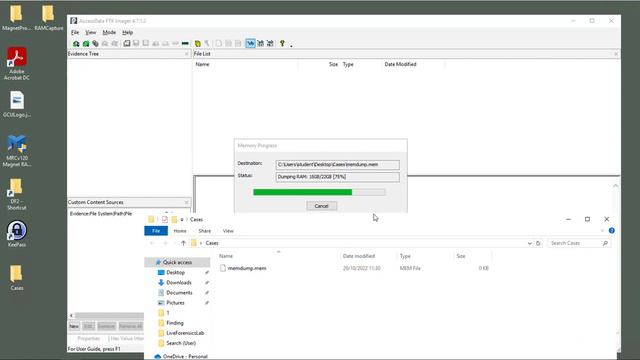Screen dimensions: 640x360
Task: Select the Cases folder on desktop
Action: point(17,278)
